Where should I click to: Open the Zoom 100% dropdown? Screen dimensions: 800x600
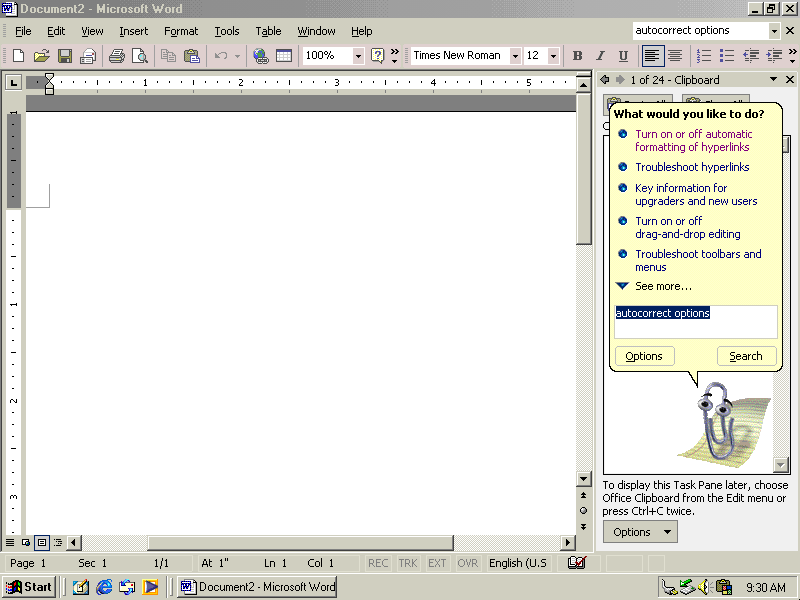[358, 56]
